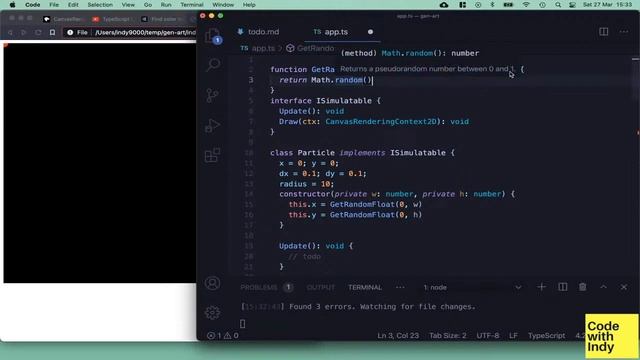
Task: Open the Code application menu
Action: [33, 5]
